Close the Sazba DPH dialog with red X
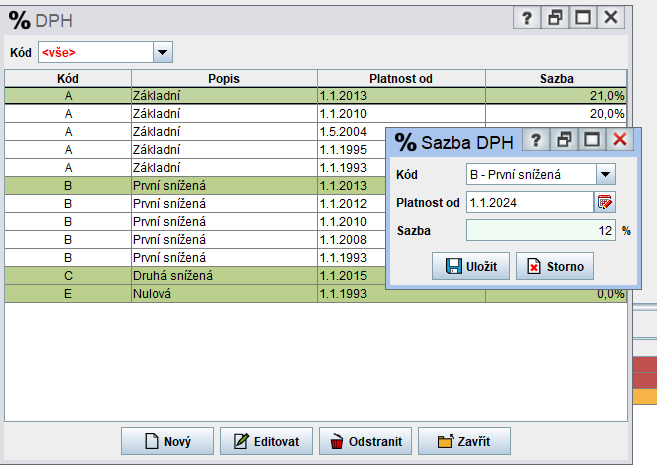This screenshot has height=475, width=657. tap(620, 141)
